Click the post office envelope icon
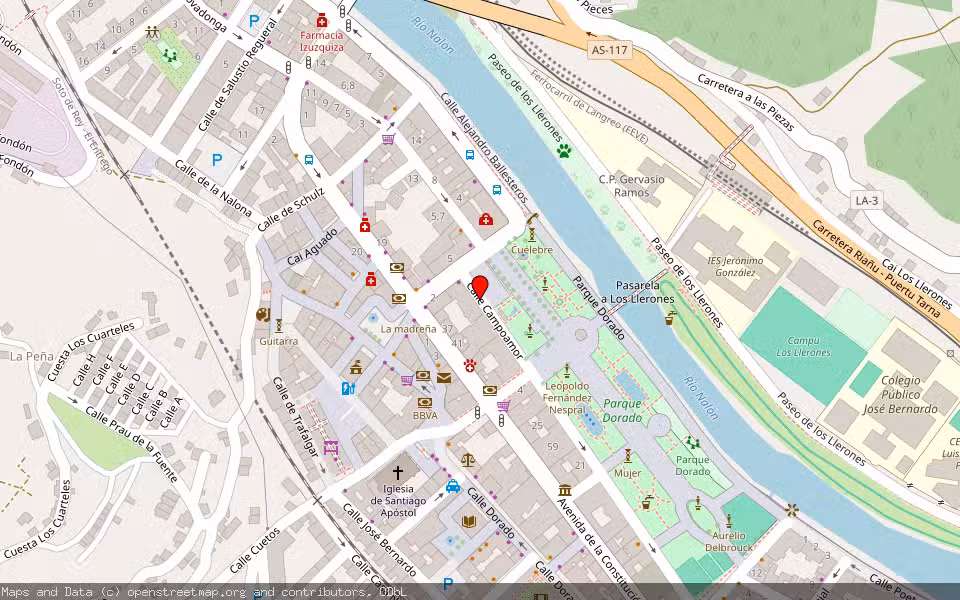Screen dimensions: 960x600 pos(444,378)
